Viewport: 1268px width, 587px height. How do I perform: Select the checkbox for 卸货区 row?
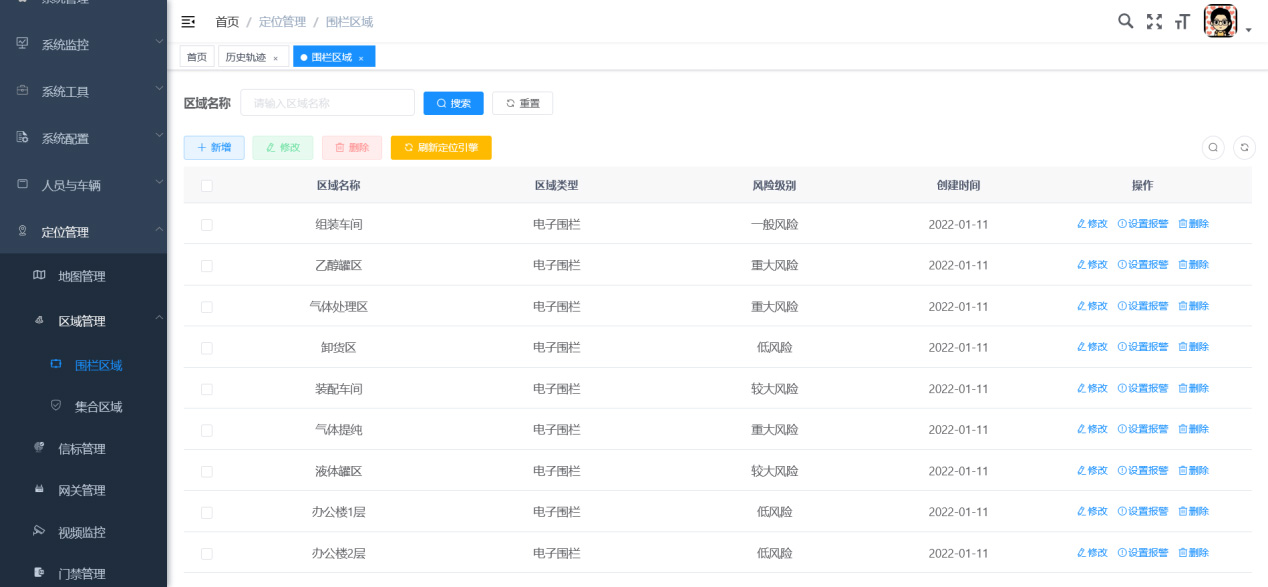(207, 348)
